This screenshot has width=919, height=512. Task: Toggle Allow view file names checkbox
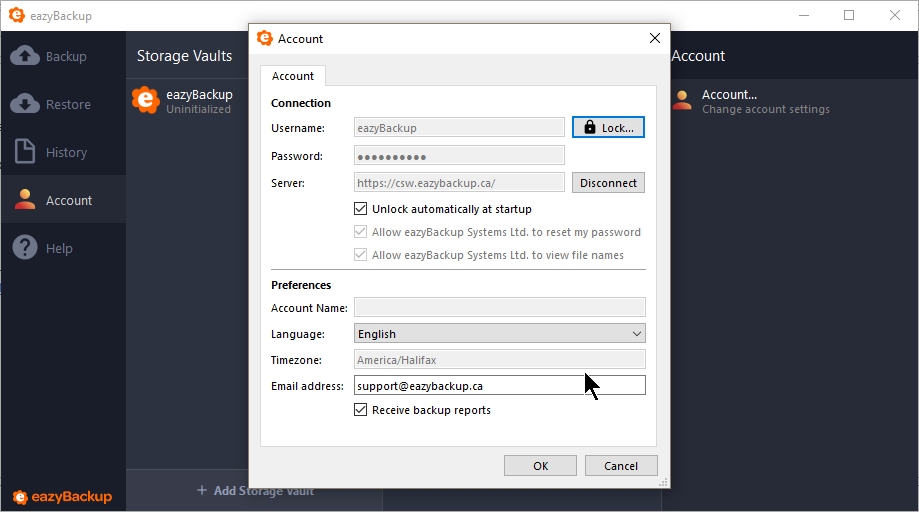(x=360, y=254)
